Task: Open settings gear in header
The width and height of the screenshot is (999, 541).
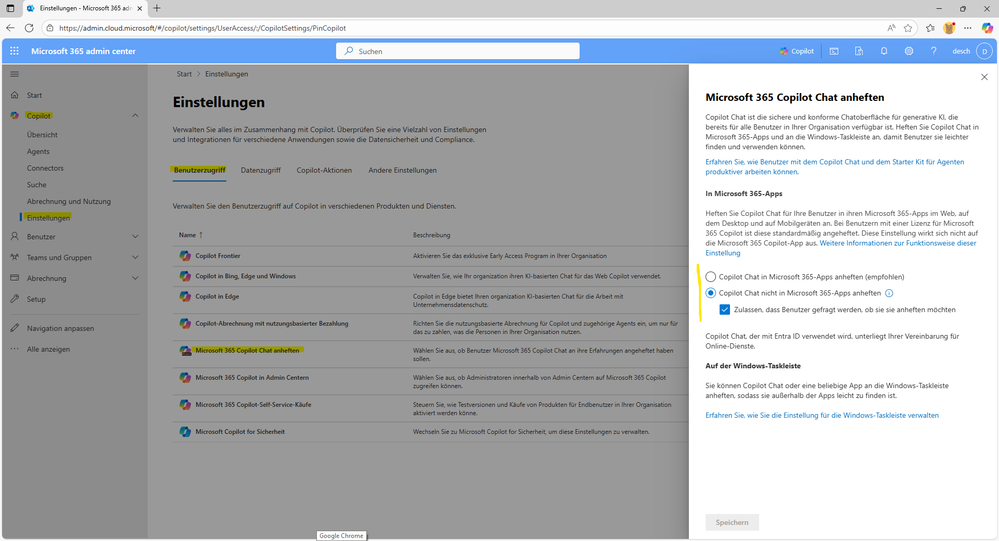Action: [x=909, y=51]
